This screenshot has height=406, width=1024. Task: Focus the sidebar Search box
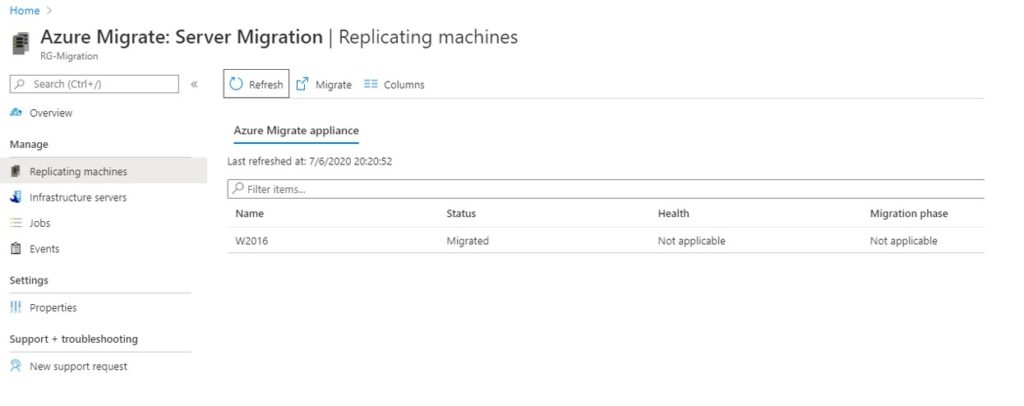pos(94,84)
